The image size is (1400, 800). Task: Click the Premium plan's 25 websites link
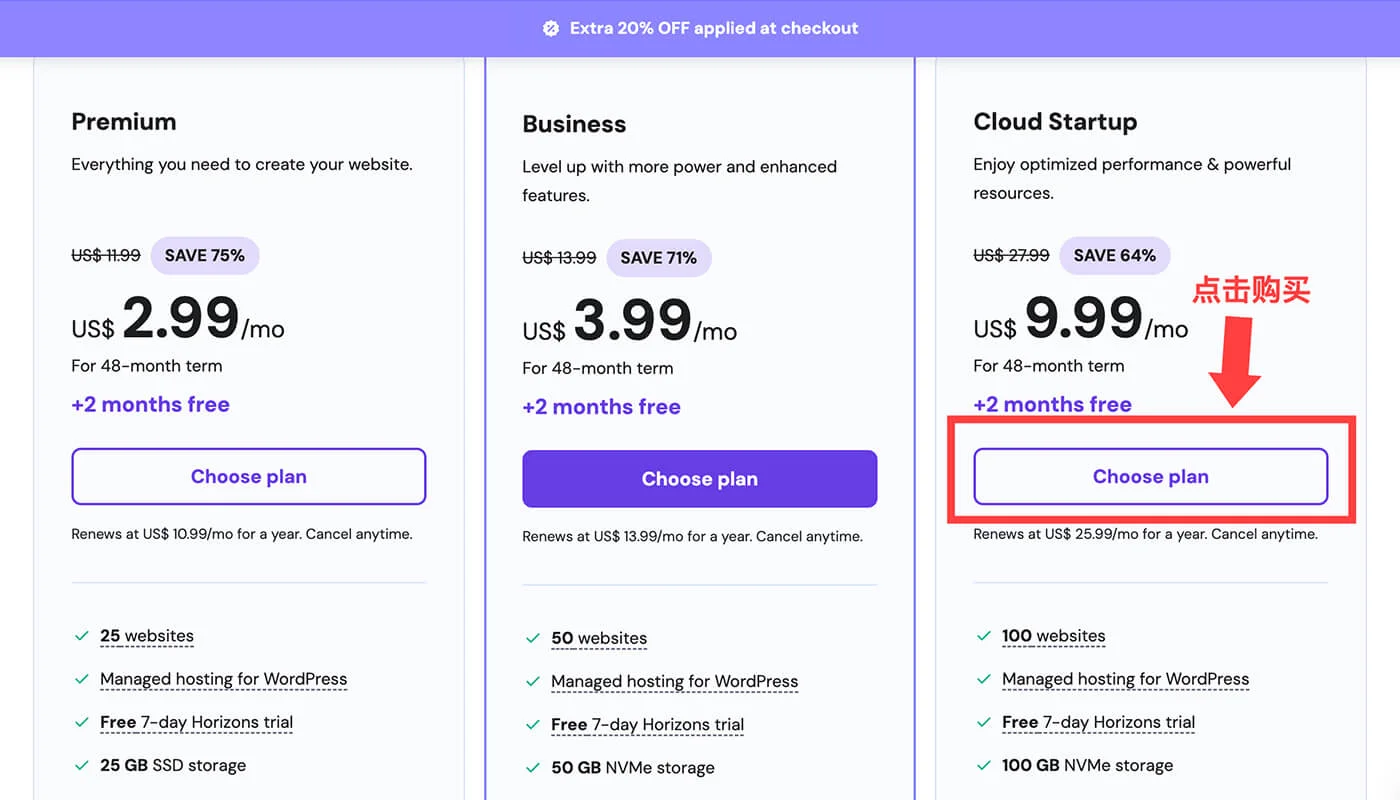pos(147,636)
